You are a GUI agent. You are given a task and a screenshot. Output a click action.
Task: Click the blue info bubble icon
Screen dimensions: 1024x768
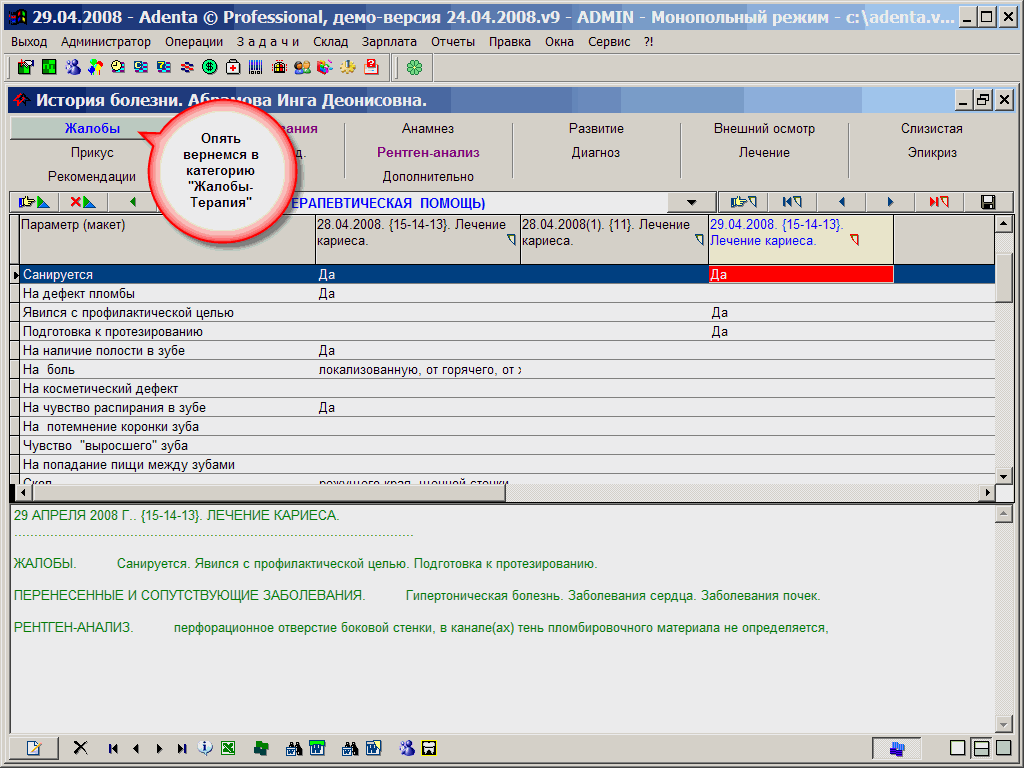click(x=205, y=748)
